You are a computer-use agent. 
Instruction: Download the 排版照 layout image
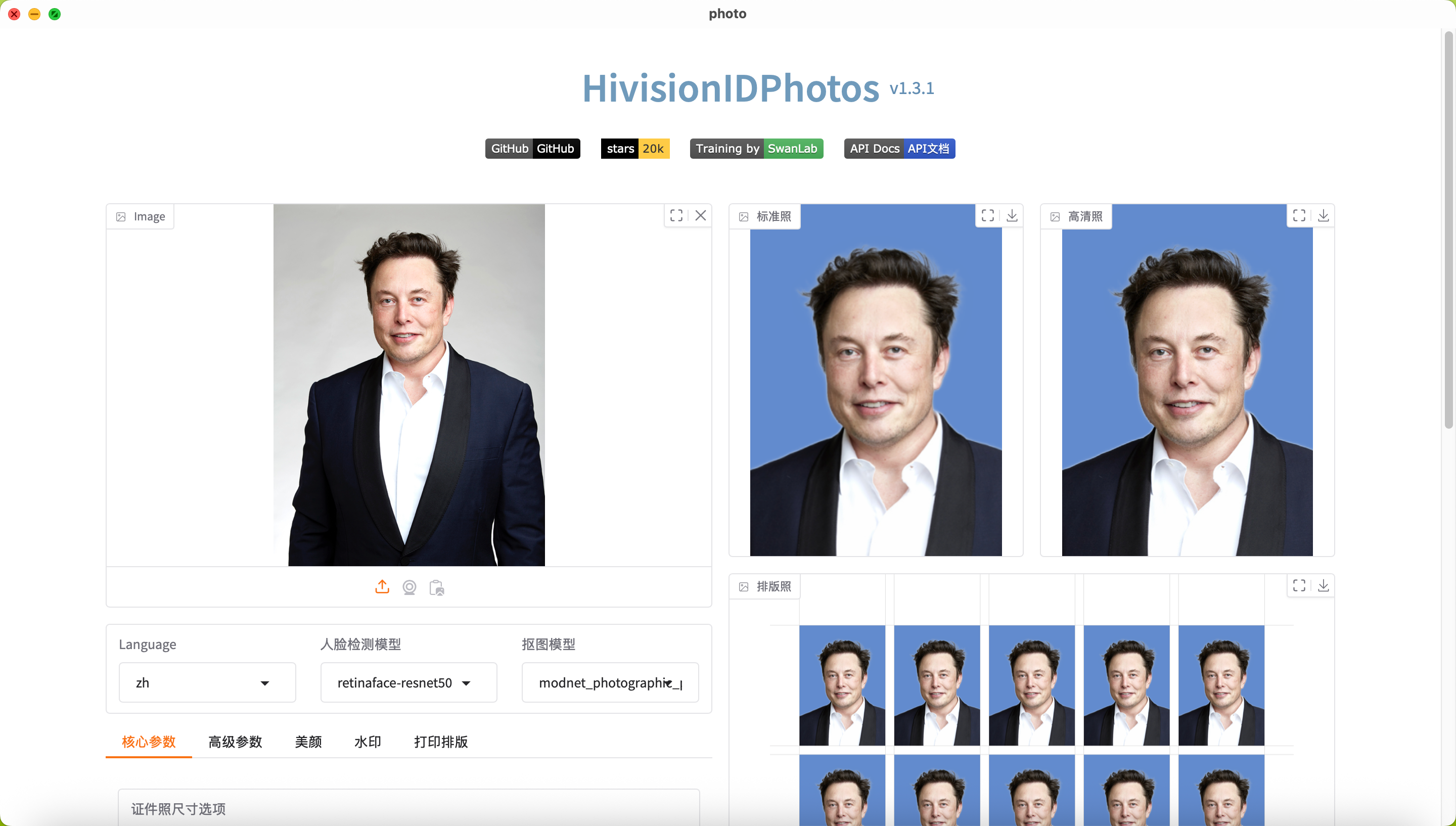tap(1323, 585)
